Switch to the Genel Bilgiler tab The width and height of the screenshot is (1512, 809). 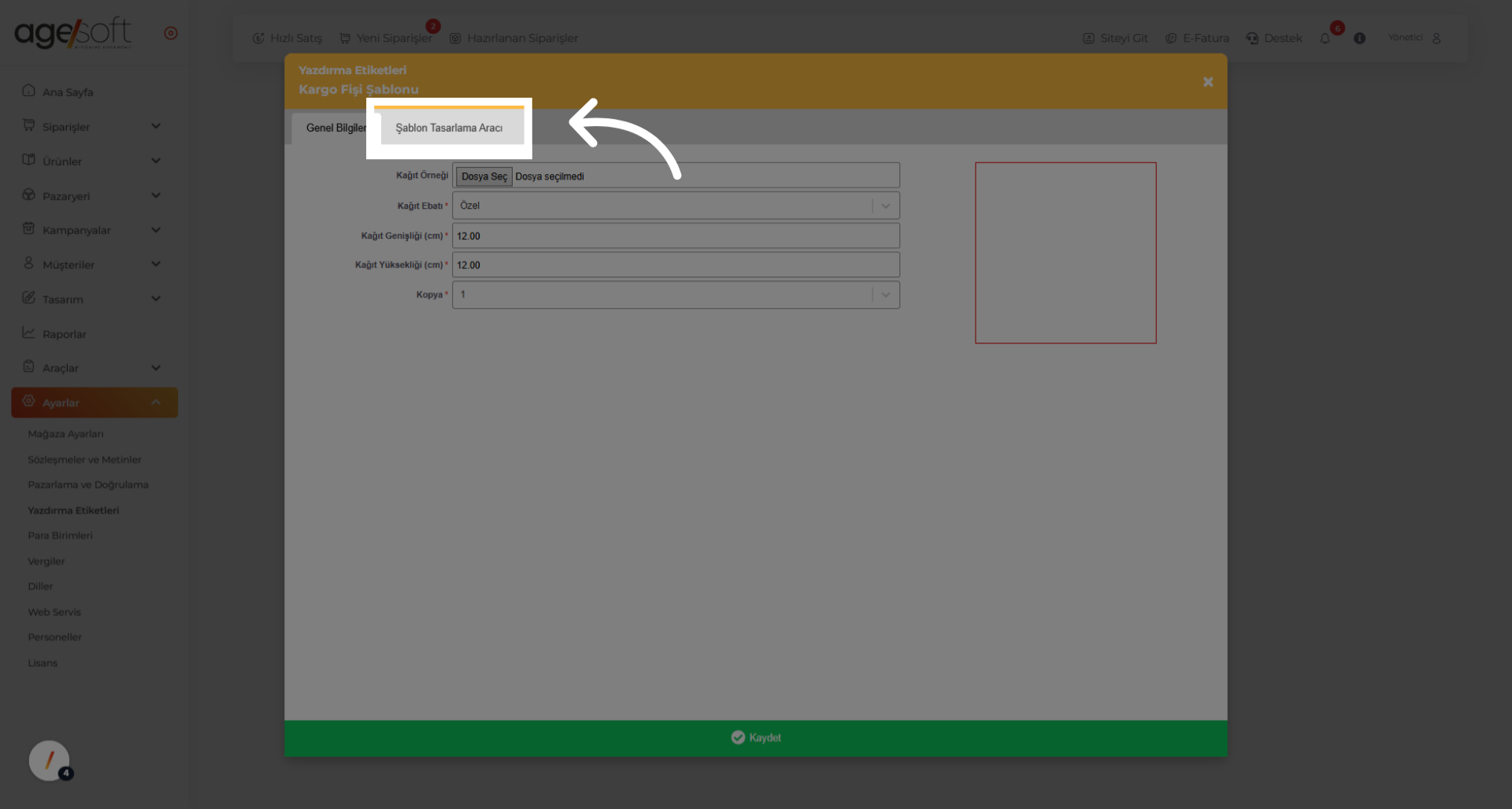coord(335,128)
